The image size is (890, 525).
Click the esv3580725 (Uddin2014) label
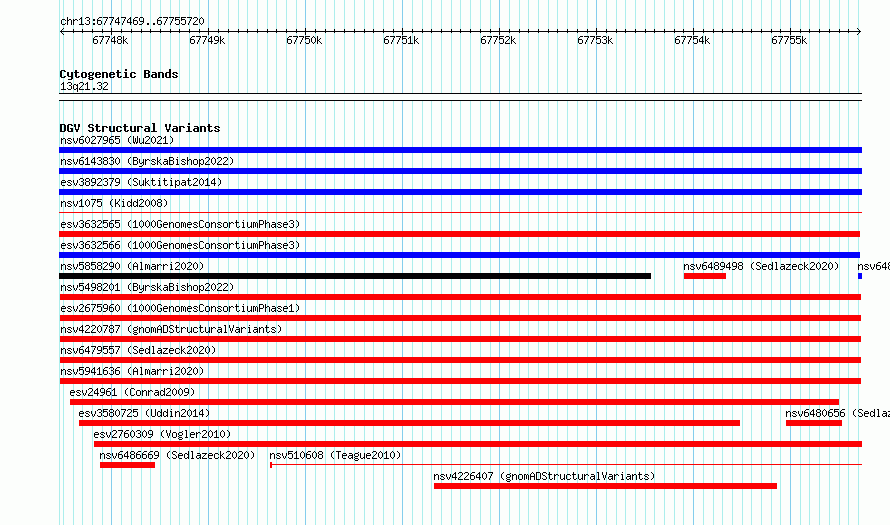144,413
